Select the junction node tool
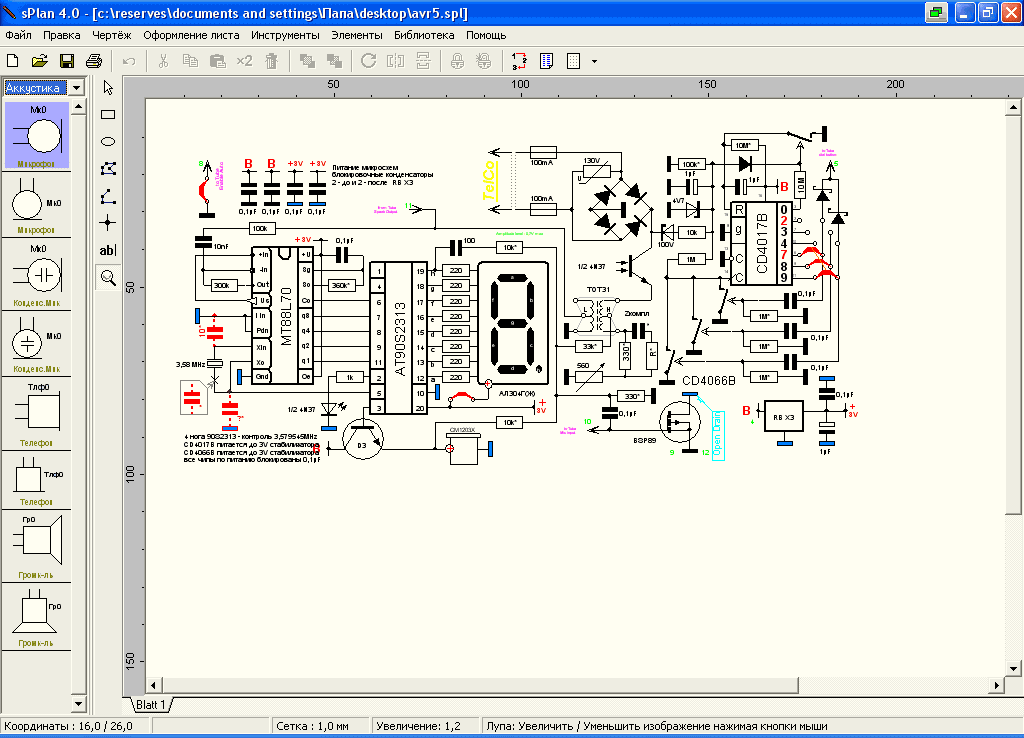 109,223
